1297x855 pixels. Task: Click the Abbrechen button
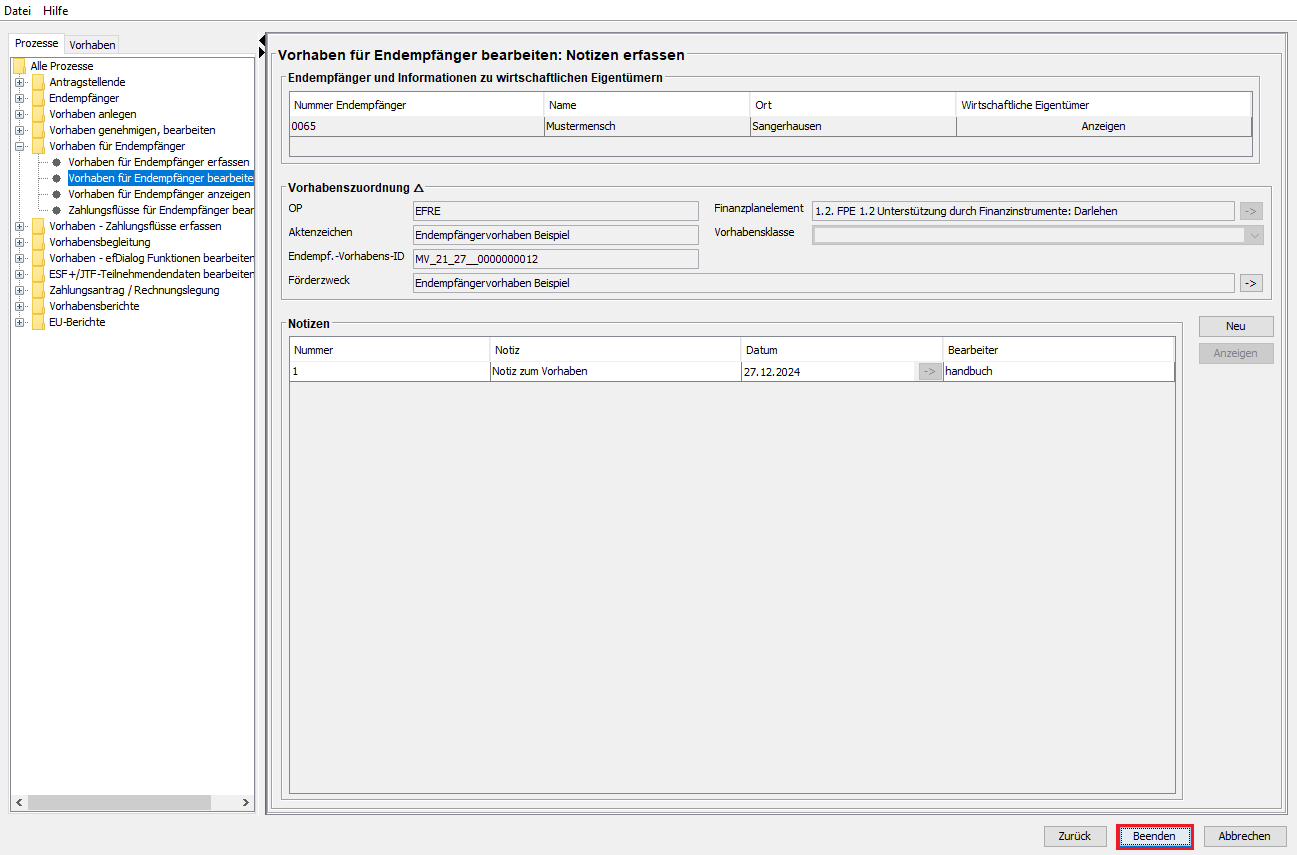1245,836
